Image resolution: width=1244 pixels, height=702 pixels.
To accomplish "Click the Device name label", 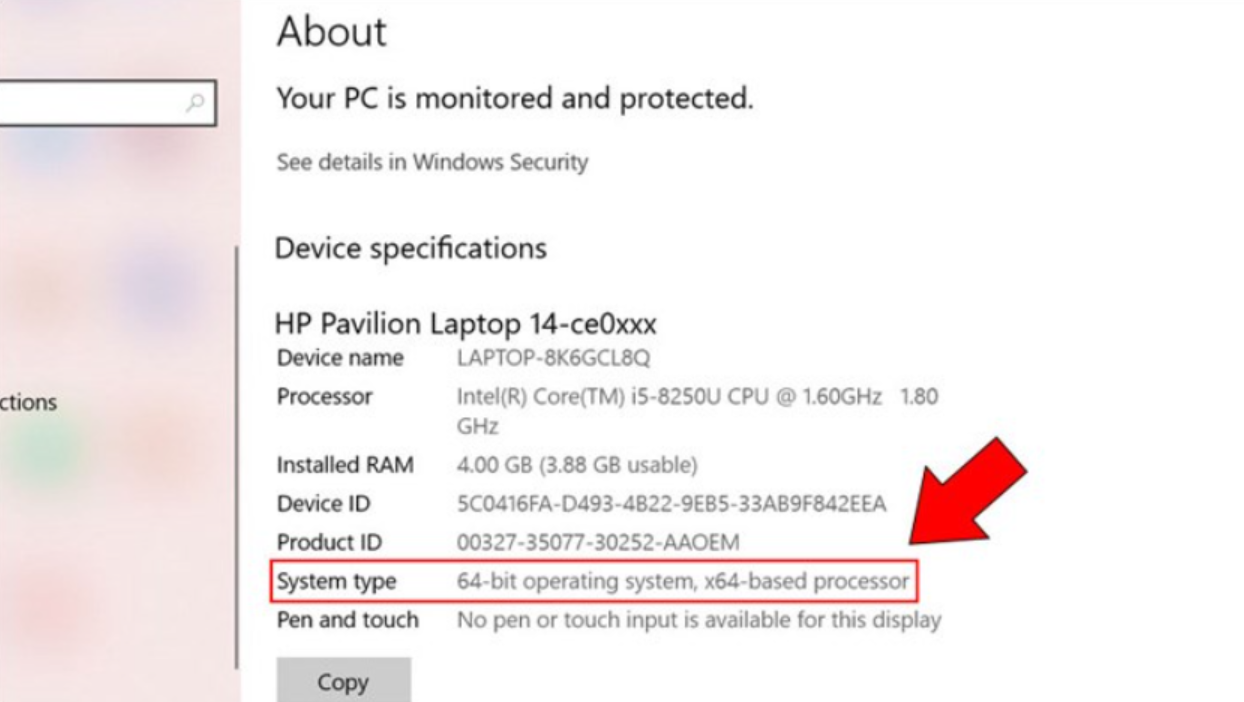I will (340, 358).
